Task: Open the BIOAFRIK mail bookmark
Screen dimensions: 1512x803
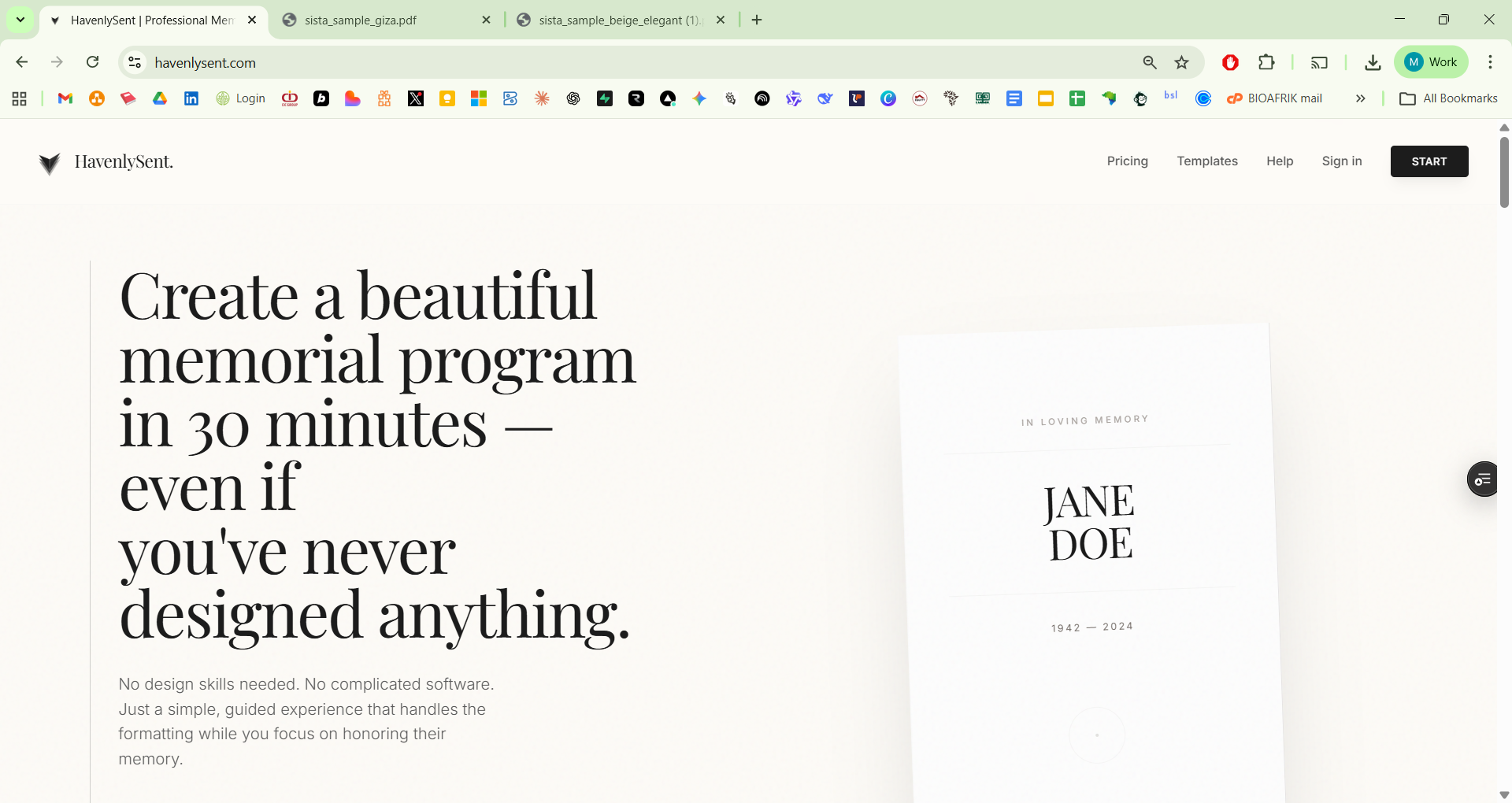Action: [x=1275, y=98]
